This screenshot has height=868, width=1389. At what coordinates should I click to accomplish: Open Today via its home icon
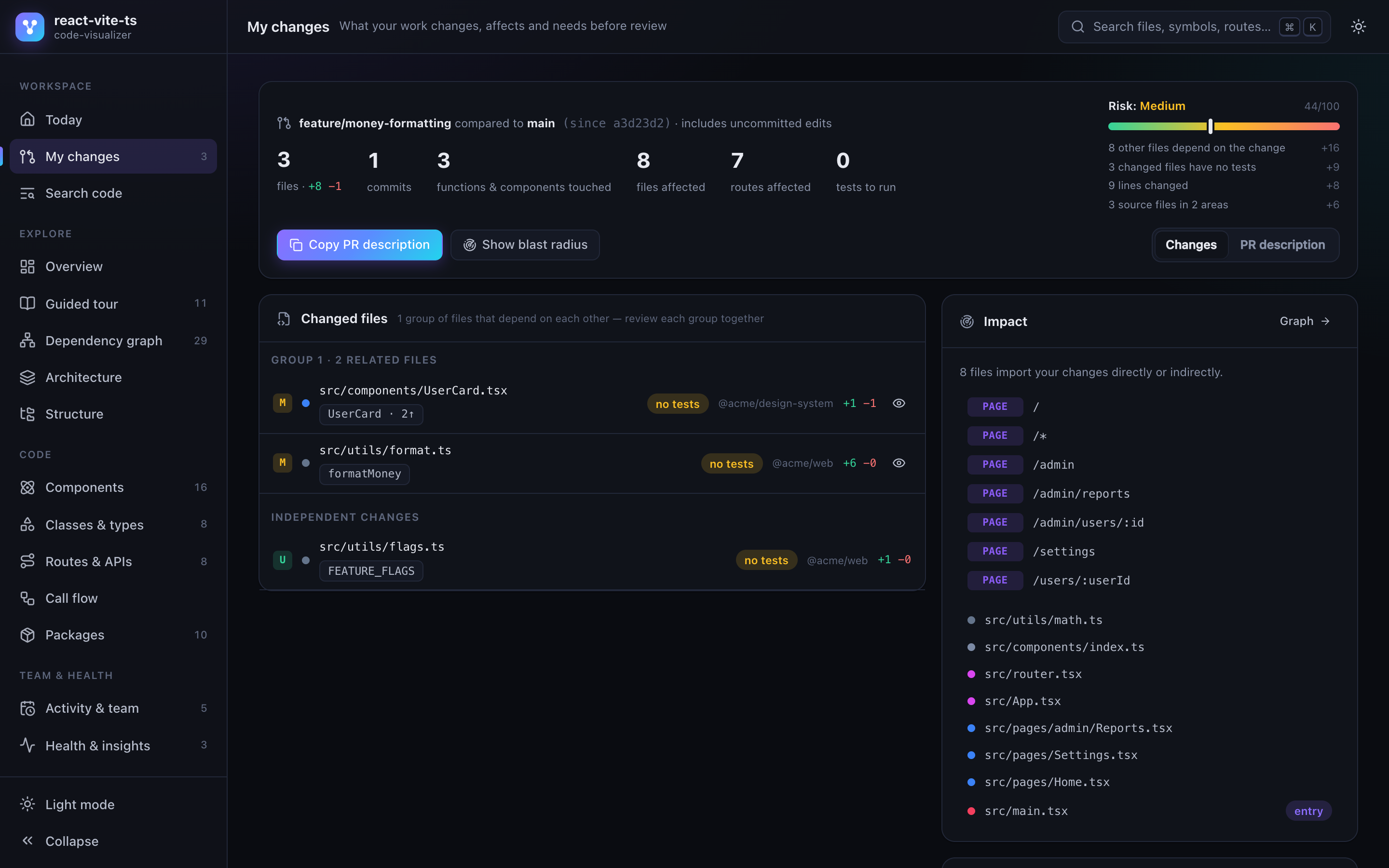(27, 120)
